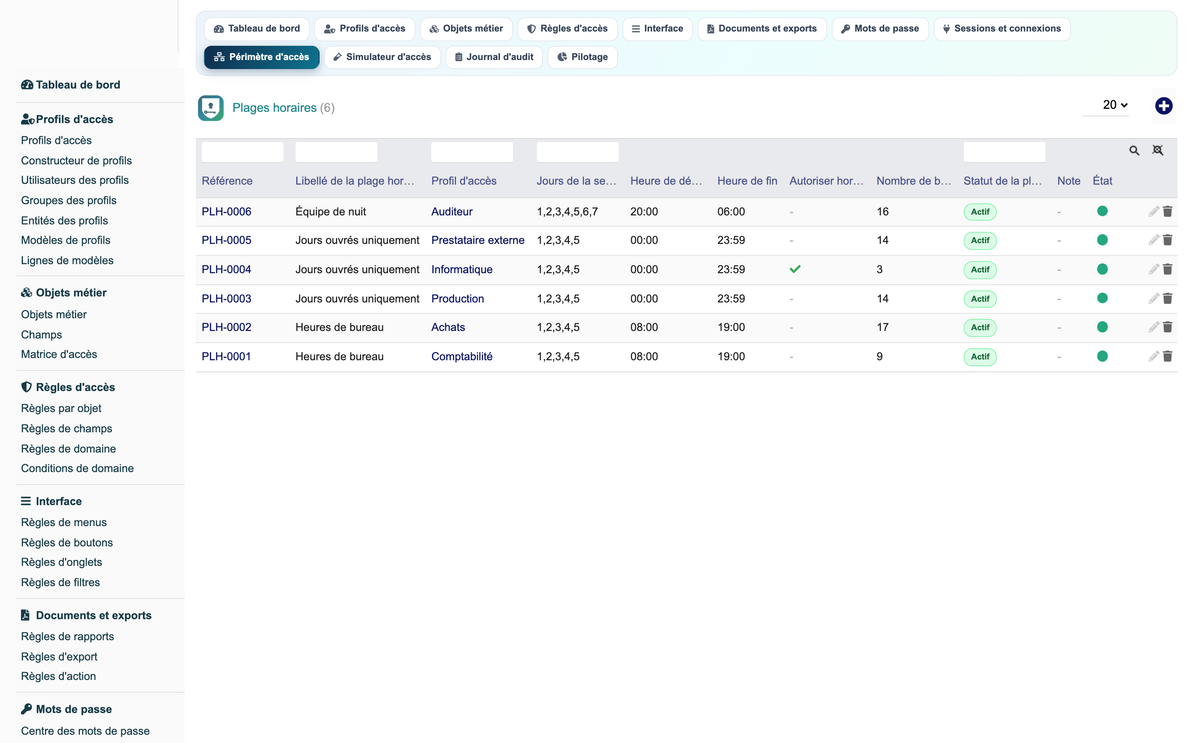
Task: Open the PLH-0006 reference link
Action: (226, 212)
